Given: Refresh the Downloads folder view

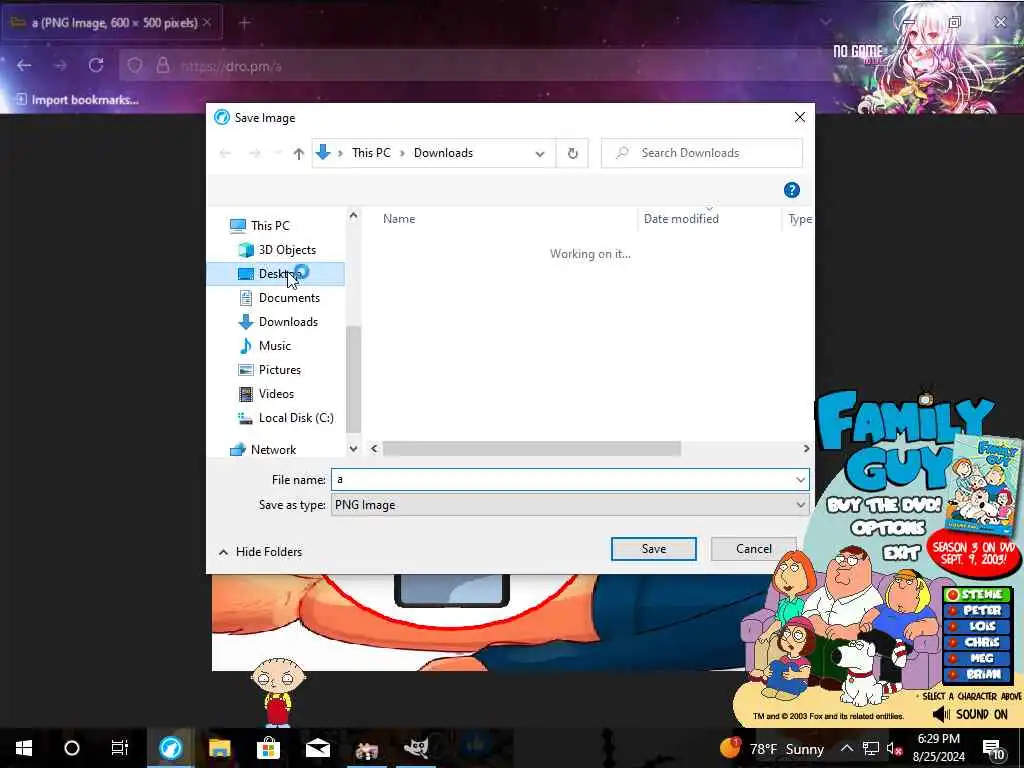Looking at the screenshot, I should 573,153.
